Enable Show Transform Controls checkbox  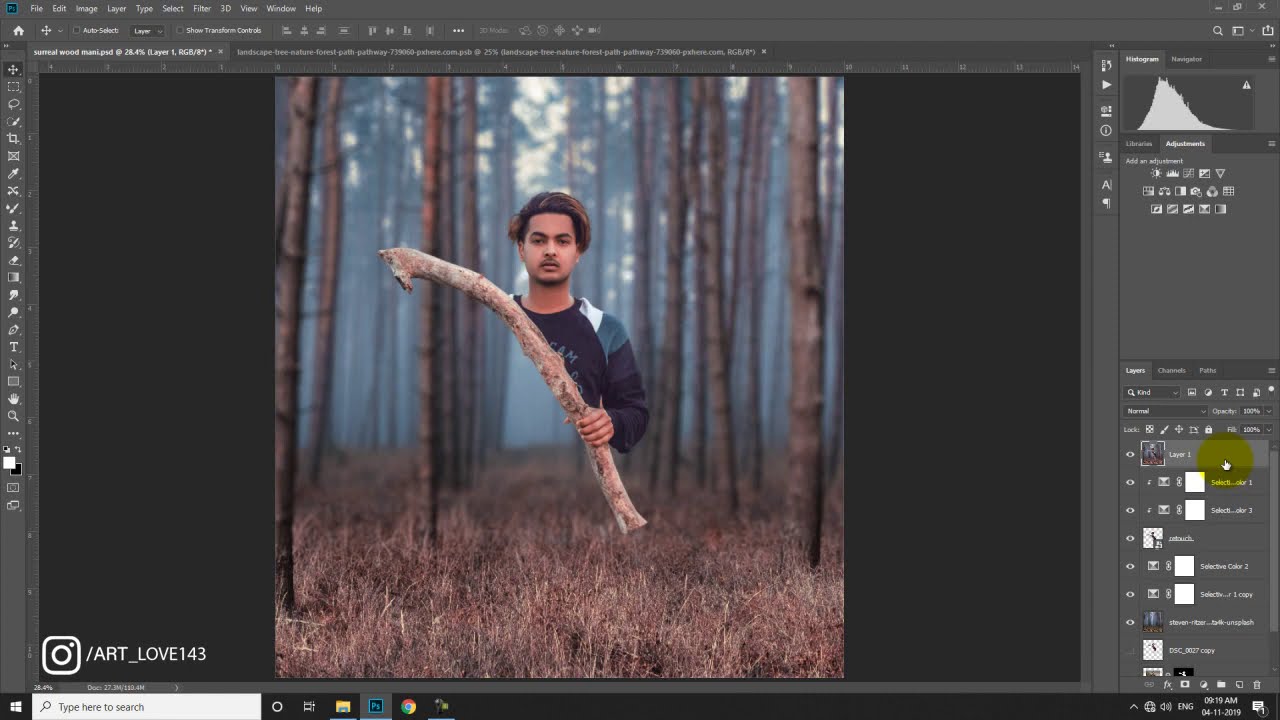(180, 30)
